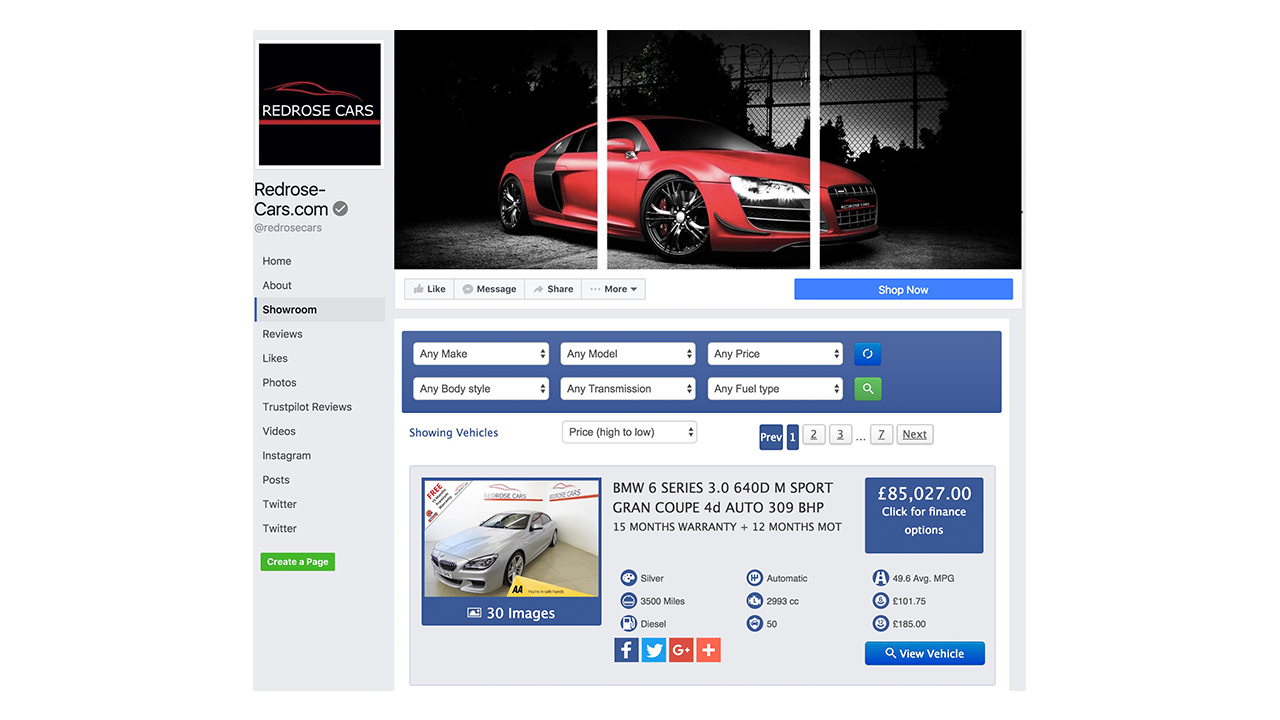Image resolution: width=1280 pixels, height=720 pixels.
Task: Click the 15 MONTHS WARRANTY text line
Action: [x=727, y=527]
